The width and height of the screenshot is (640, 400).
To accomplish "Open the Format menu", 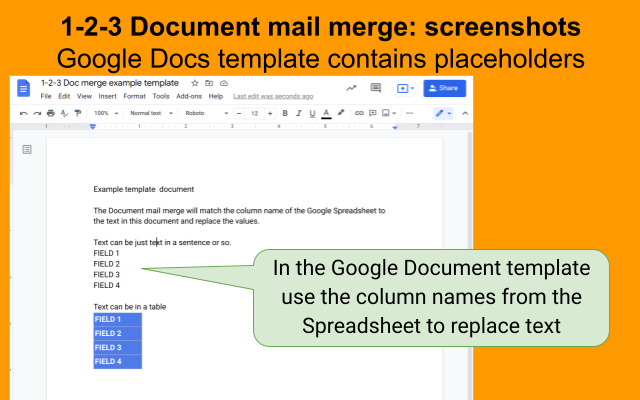I will coord(134,96).
